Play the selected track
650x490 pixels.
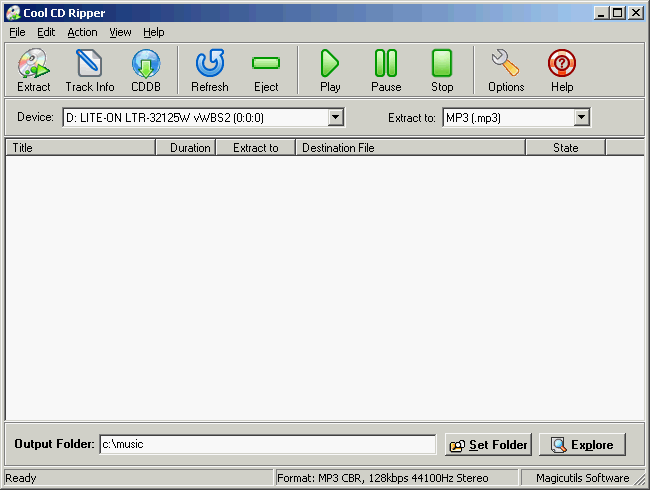click(x=330, y=70)
